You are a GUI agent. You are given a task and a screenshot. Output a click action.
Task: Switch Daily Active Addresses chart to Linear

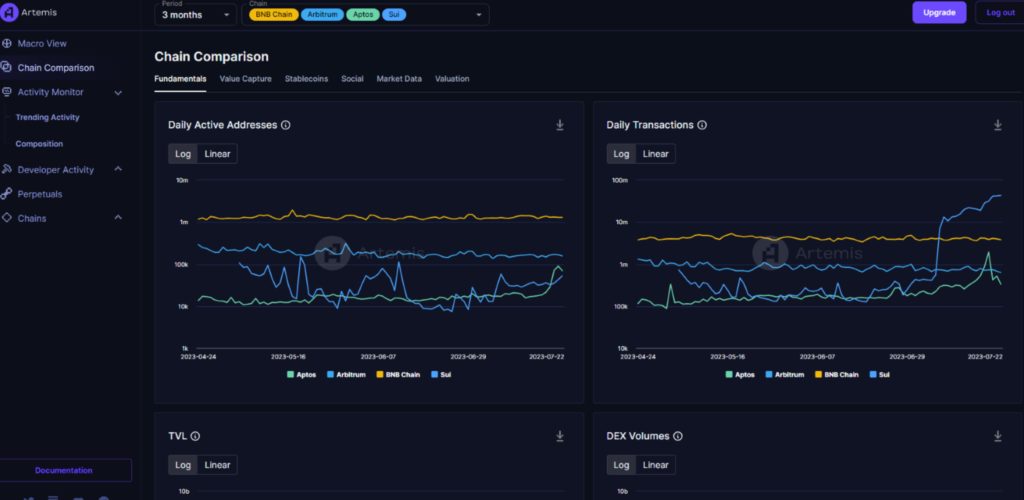[x=218, y=154]
